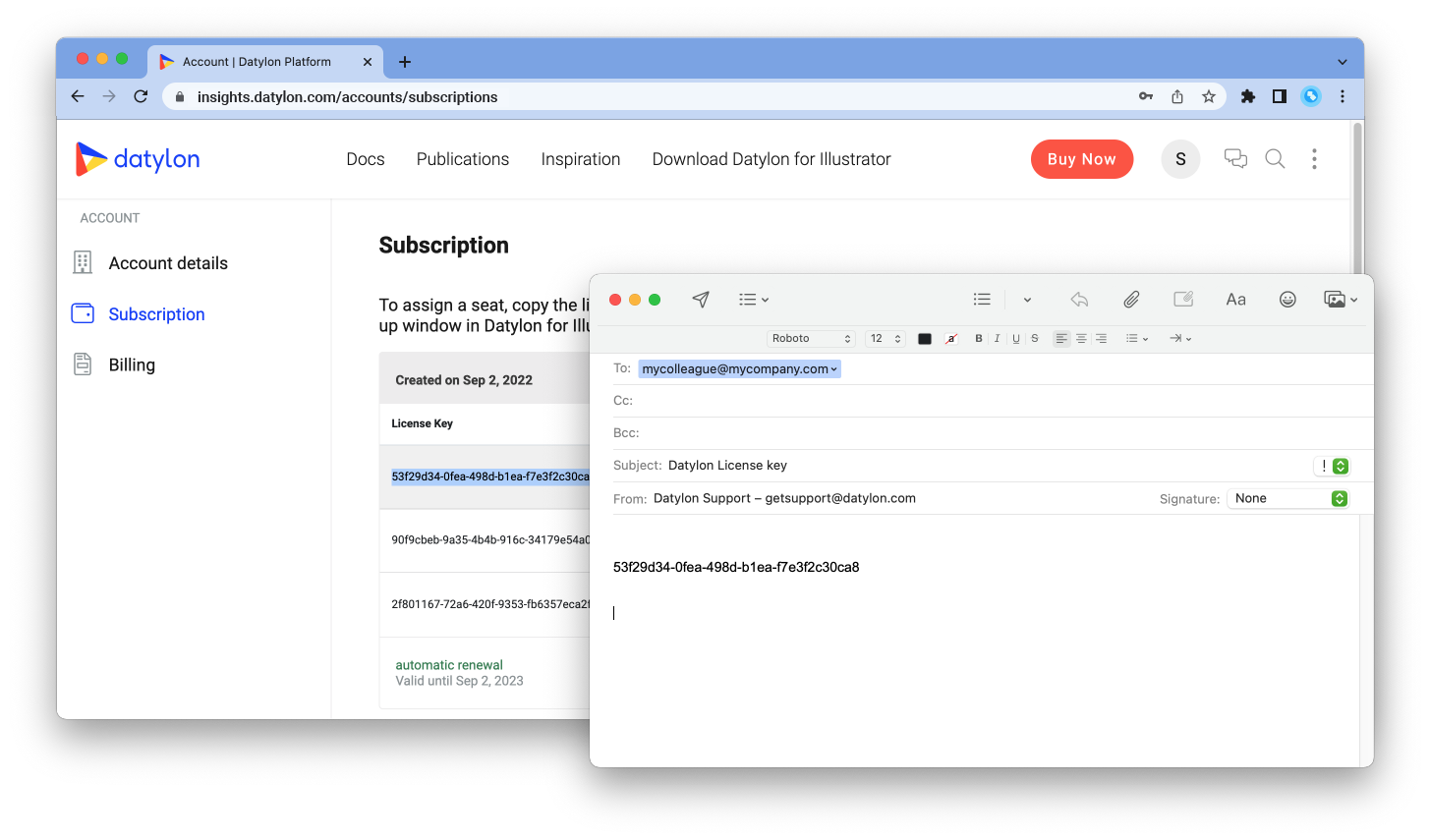Attach a file with the paperclip icon
Screen dimensions: 1429x840
[1131, 300]
